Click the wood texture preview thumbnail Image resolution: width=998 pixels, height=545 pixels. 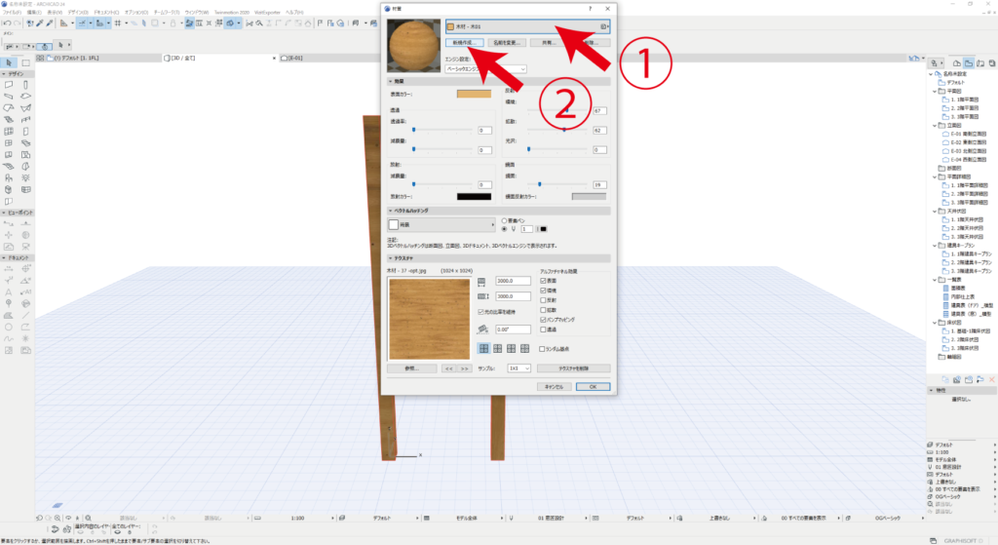point(430,319)
